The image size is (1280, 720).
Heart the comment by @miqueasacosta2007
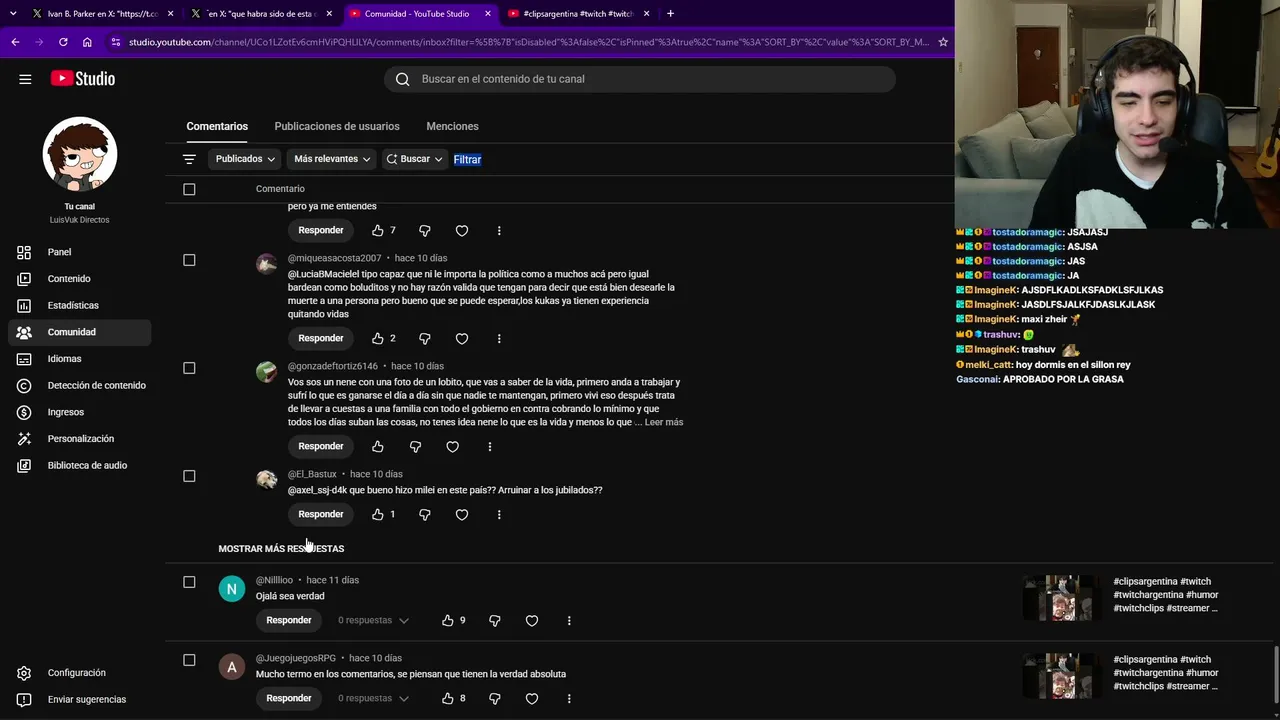(462, 338)
